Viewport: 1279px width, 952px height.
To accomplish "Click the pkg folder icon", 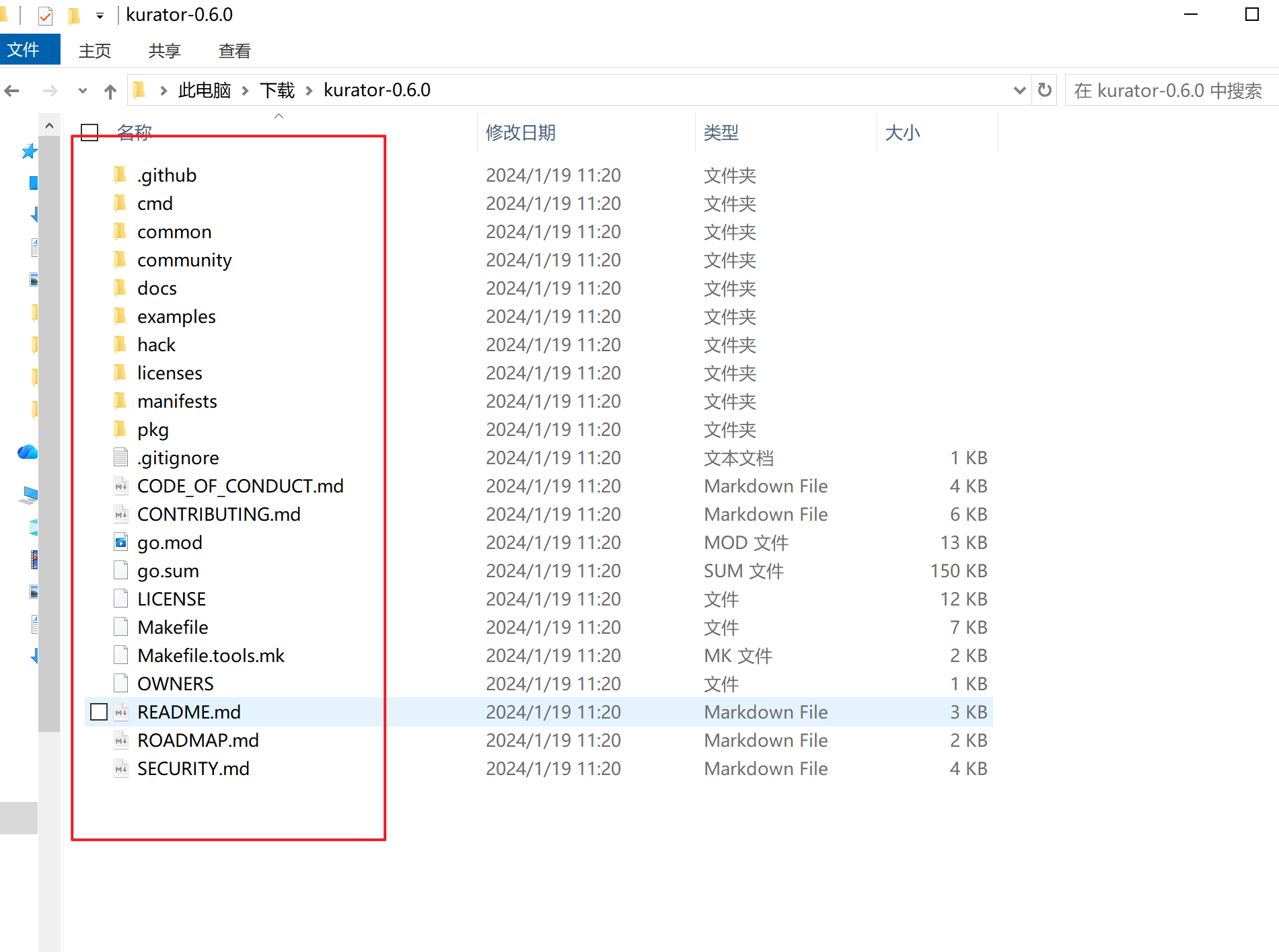I will pyautogui.click(x=120, y=429).
